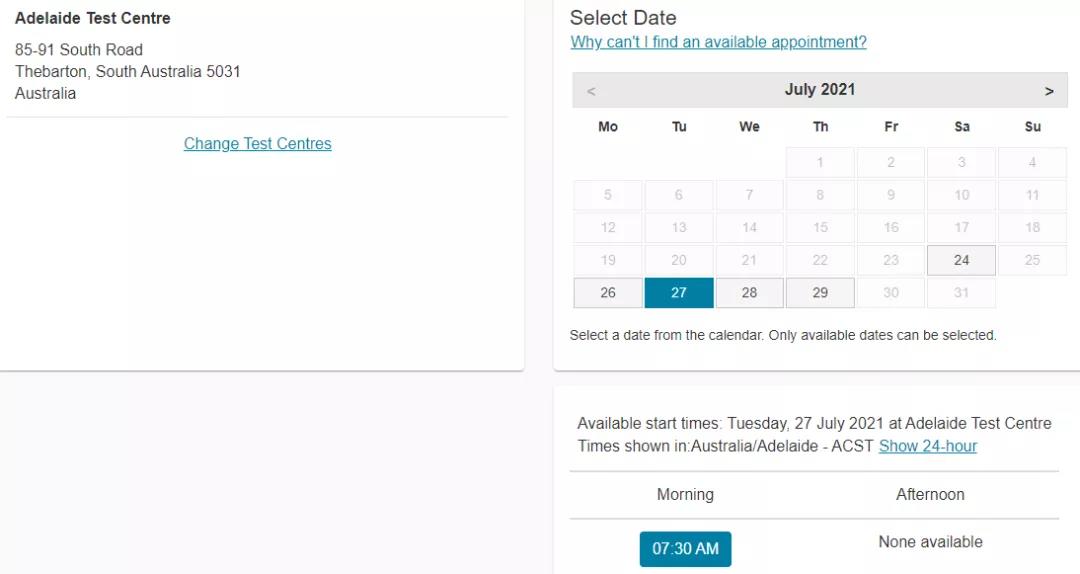The height and width of the screenshot is (574, 1080).
Task: Pick July 27 in the calendar
Action: pos(679,293)
